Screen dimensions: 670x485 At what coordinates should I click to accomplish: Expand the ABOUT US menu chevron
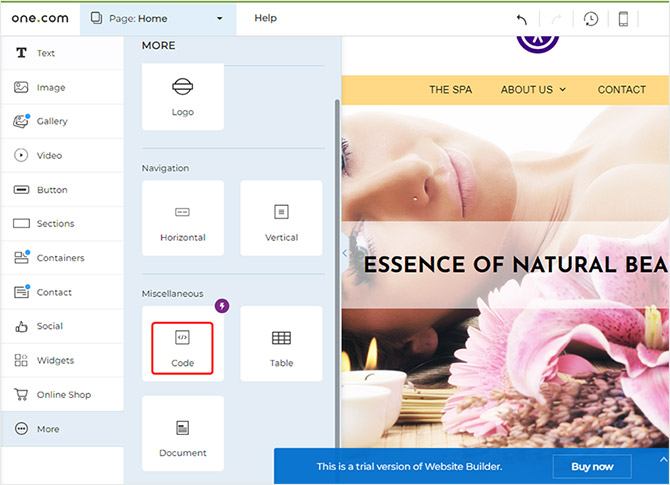(562, 90)
